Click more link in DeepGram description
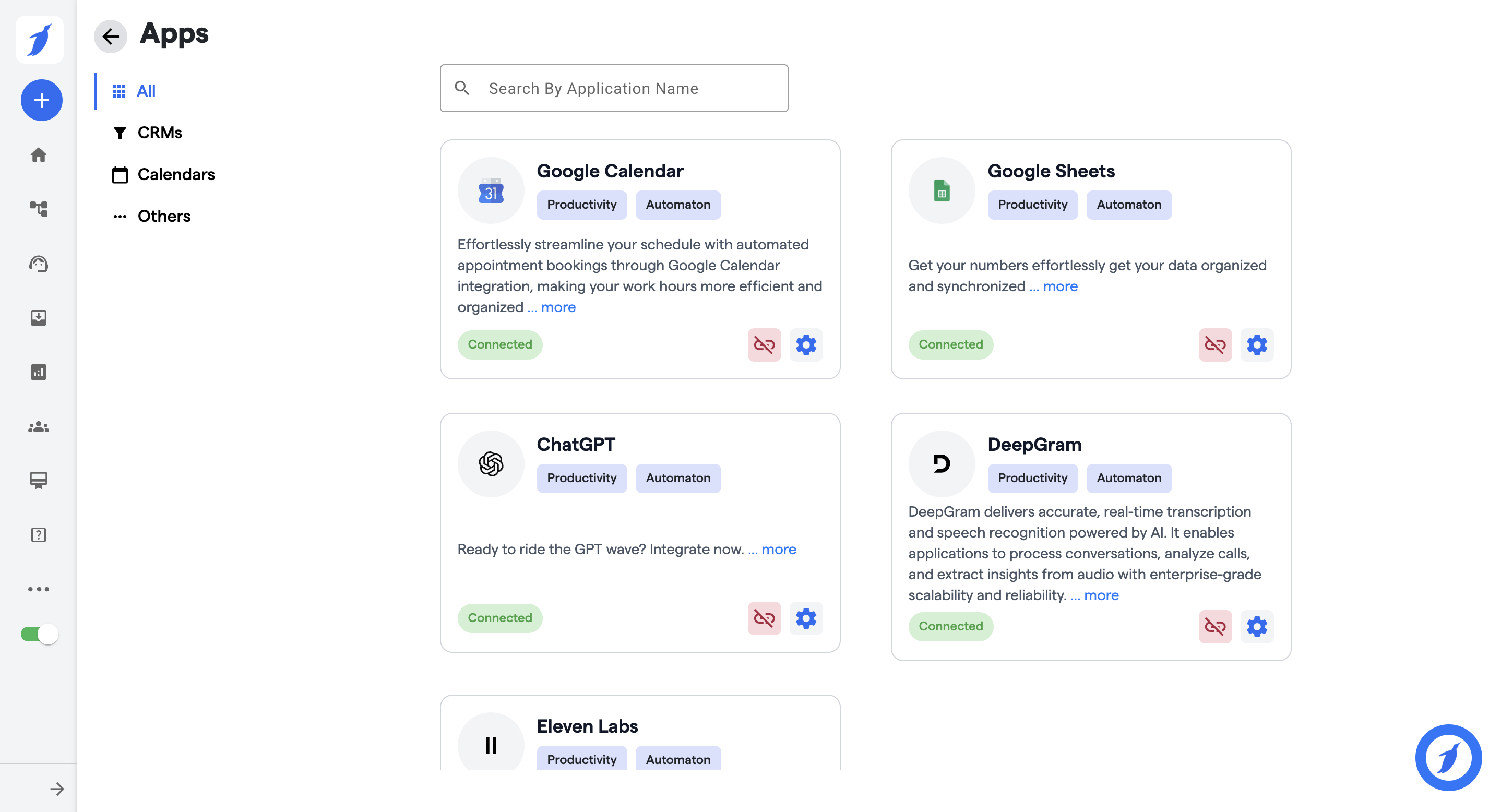The image size is (1501, 812). pos(1101,595)
